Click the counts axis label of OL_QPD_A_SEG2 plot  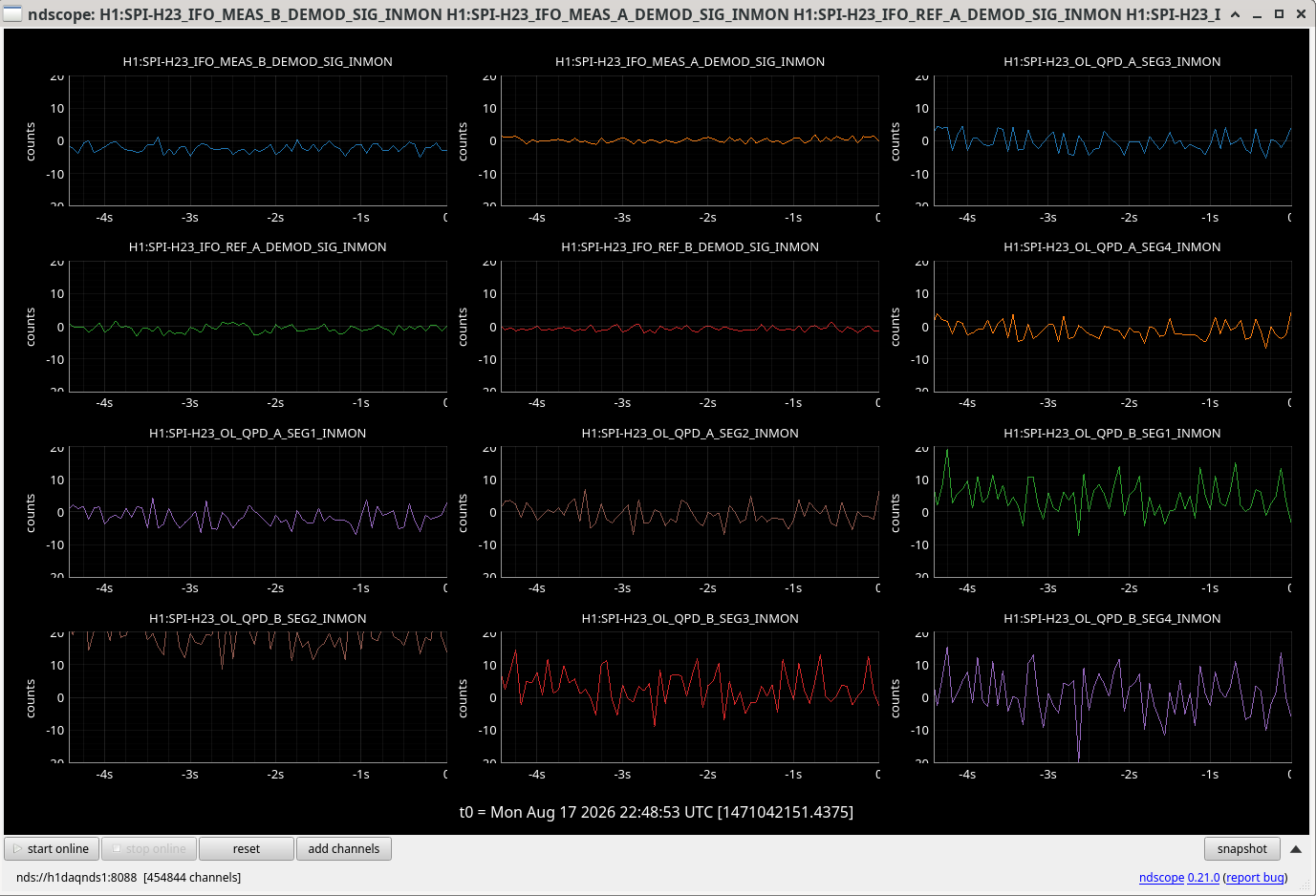click(x=463, y=513)
